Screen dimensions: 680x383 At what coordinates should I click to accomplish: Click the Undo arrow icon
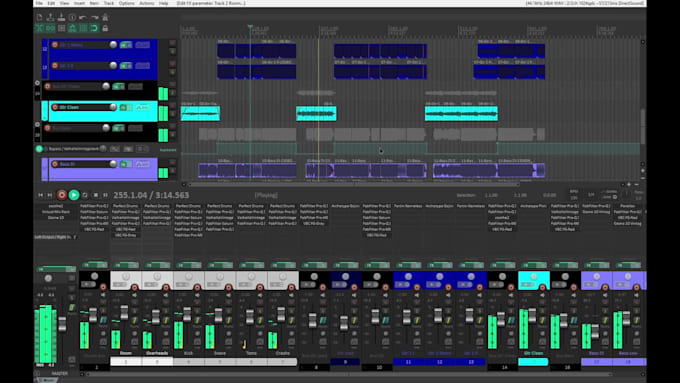83,17
